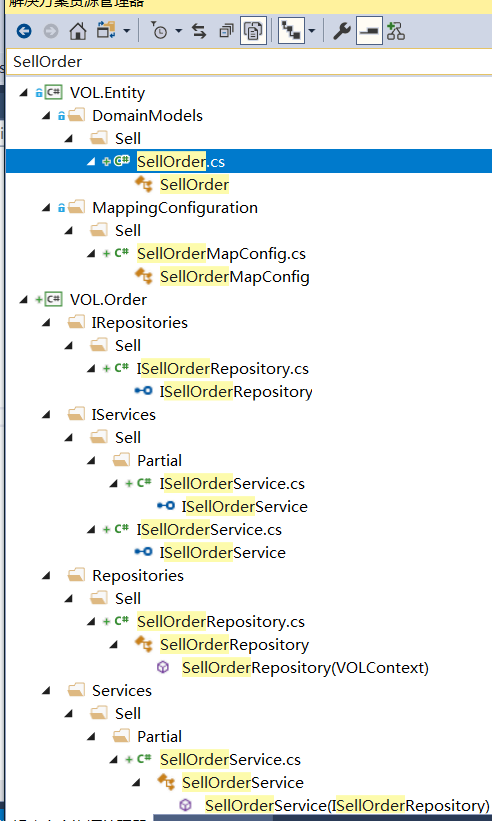Collapse the SellOrderRepository class node
The height and width of the screenshot is (821, 492).
click(114, 645)
